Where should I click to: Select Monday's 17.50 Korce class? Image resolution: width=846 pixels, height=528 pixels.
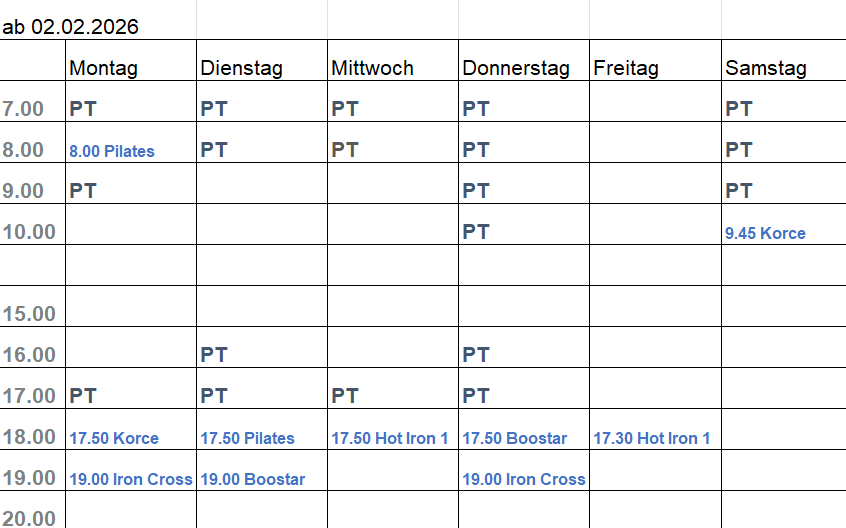pyautogui.click(x=114, y=438)
